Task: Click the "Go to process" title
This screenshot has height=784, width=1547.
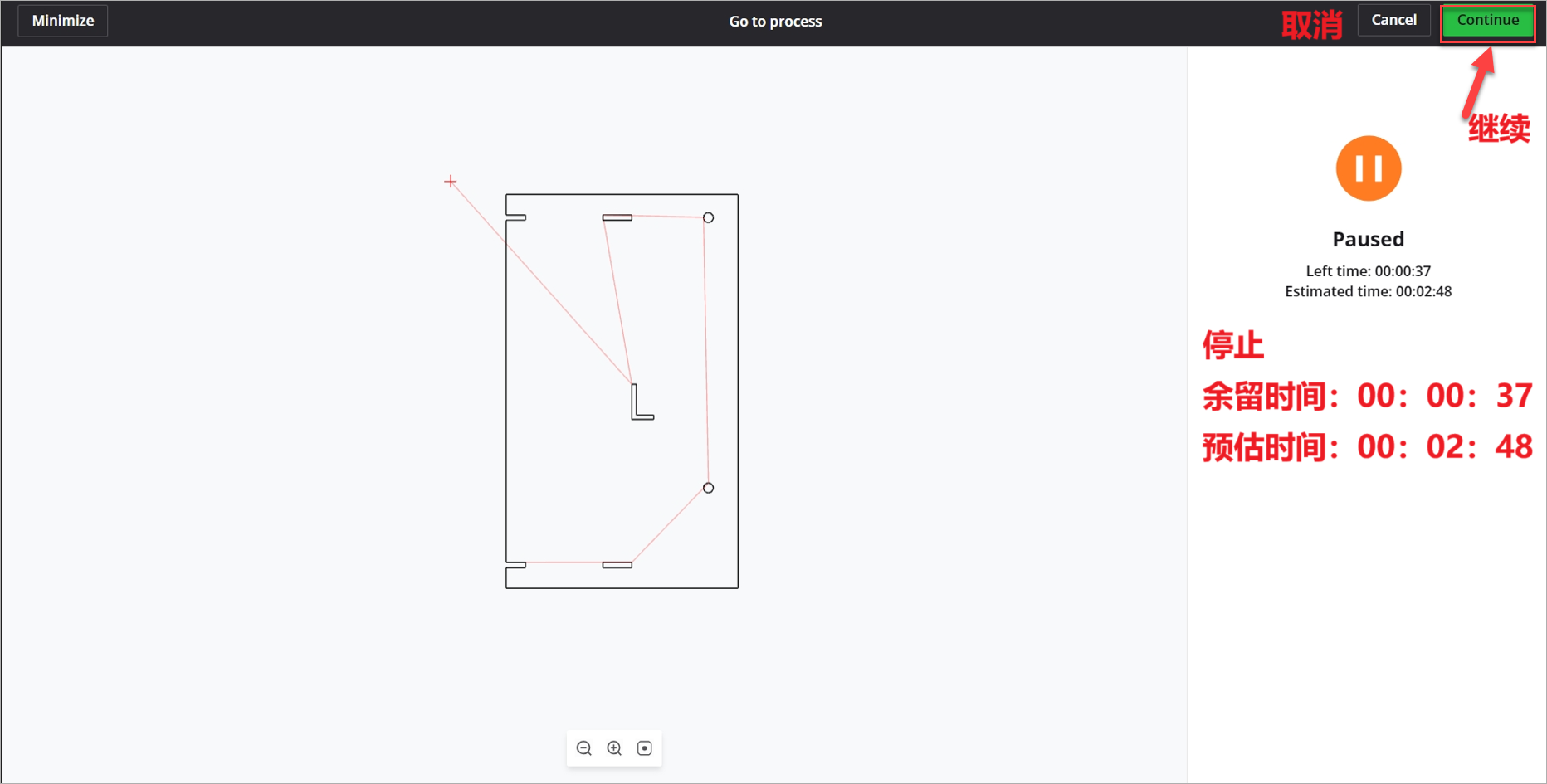Action: [775, 22]
